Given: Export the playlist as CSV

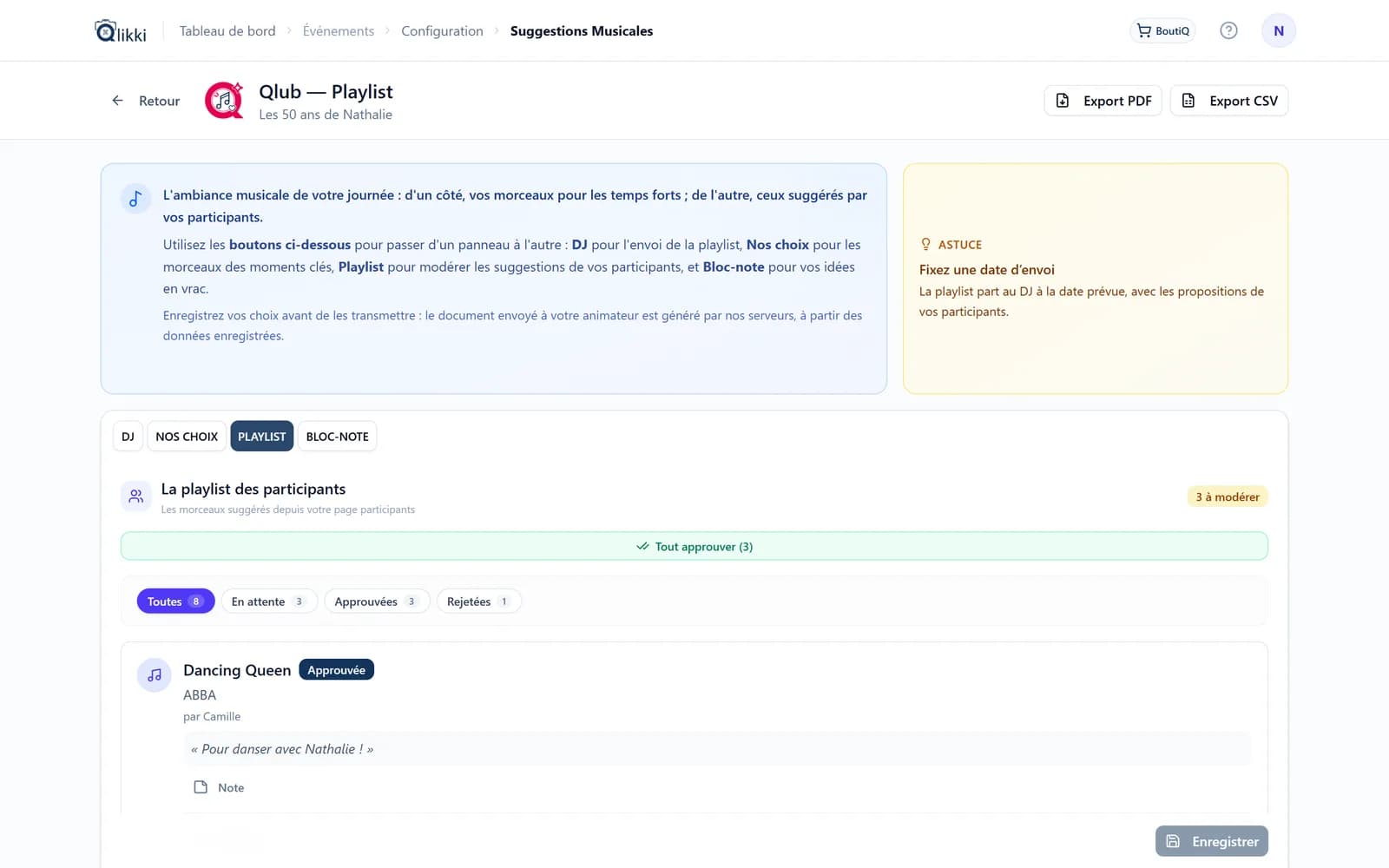Looking at the screenshot, I should point(1228,101).
